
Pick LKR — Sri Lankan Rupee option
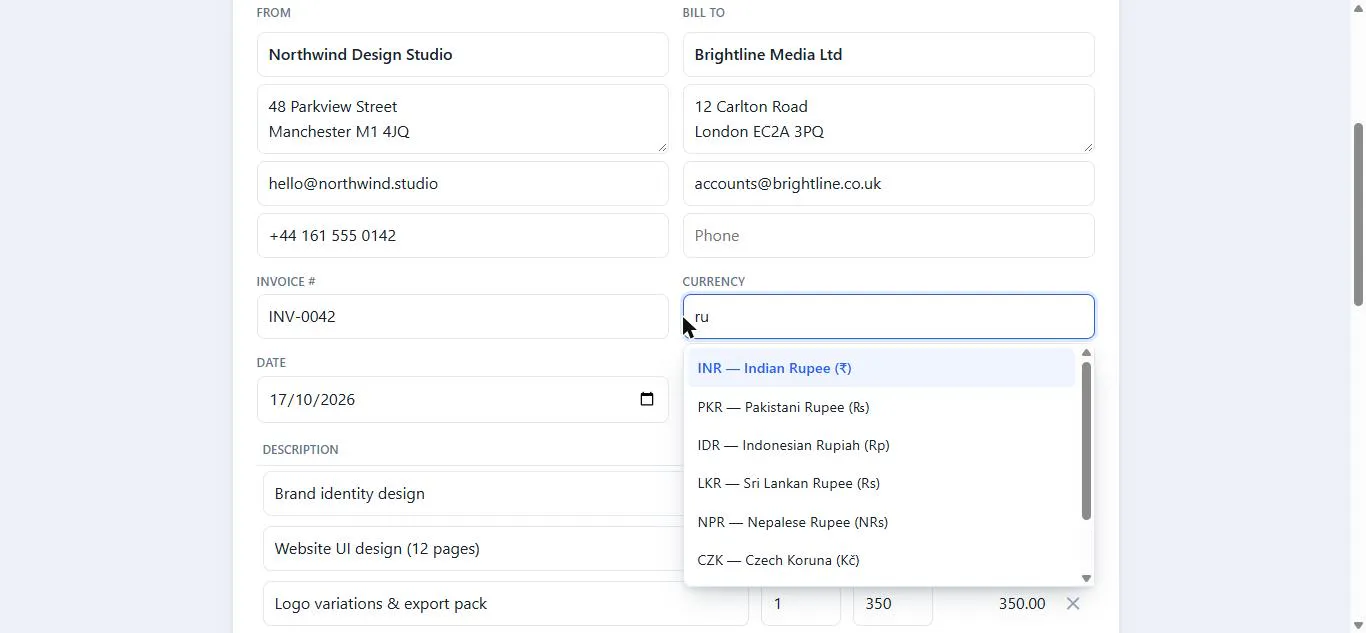tap(881, 483)
